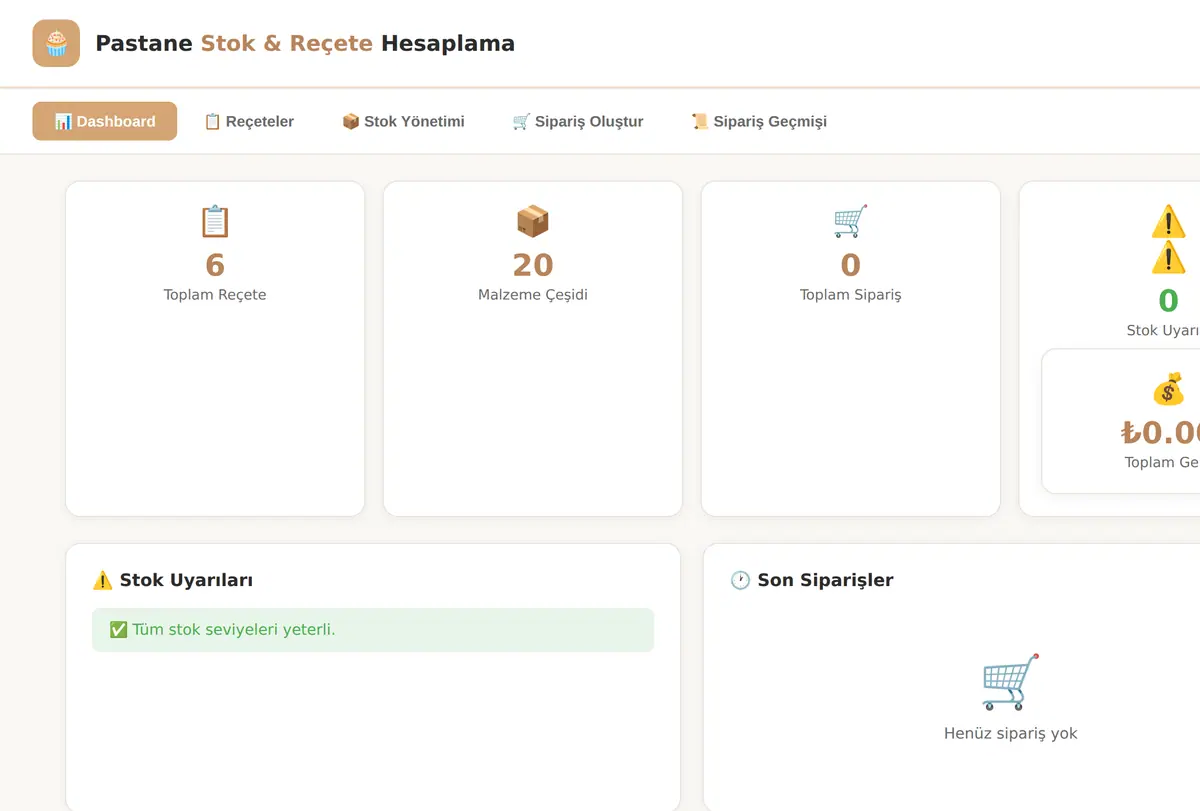Click the Toplam Sipariş label
This screenshot has height=811, width=1200.
click(x=851, y=295)
